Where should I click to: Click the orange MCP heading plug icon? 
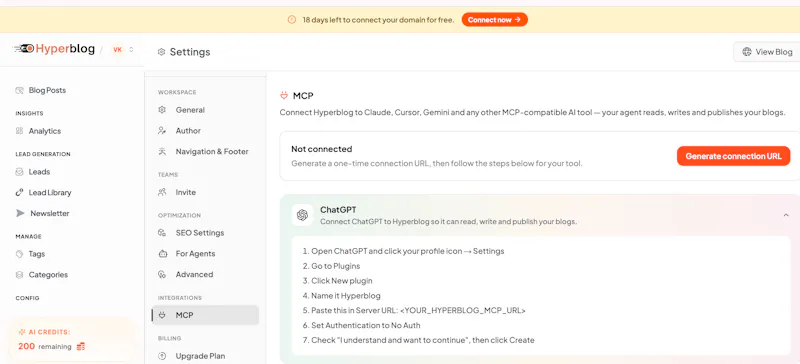coord(284,95)
